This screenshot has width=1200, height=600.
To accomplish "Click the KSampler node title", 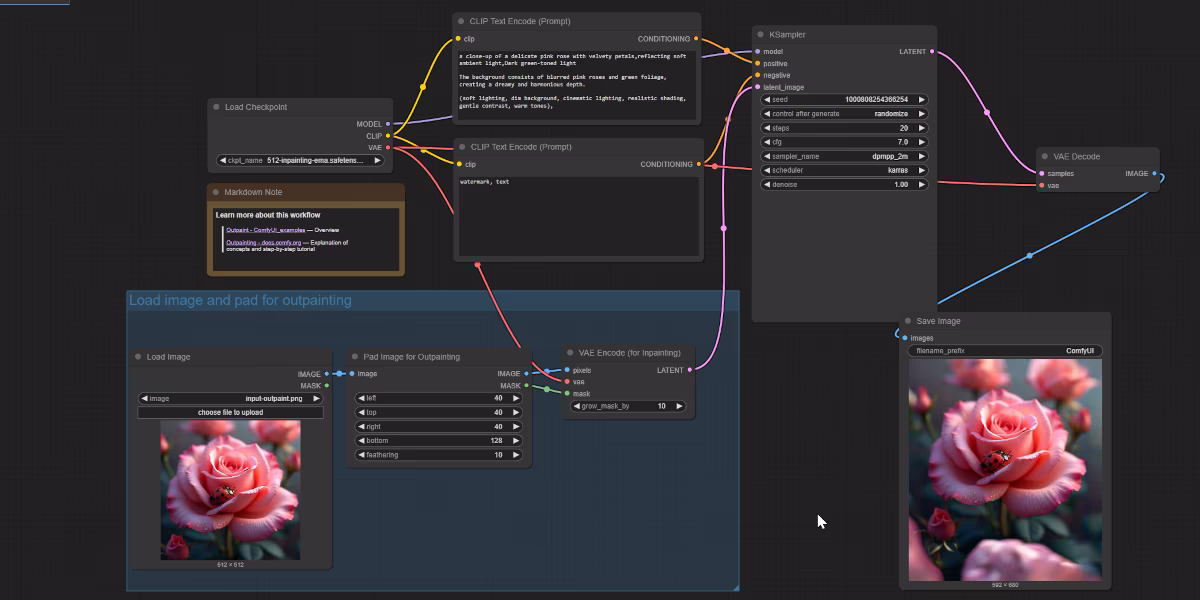I will point(787,35).
